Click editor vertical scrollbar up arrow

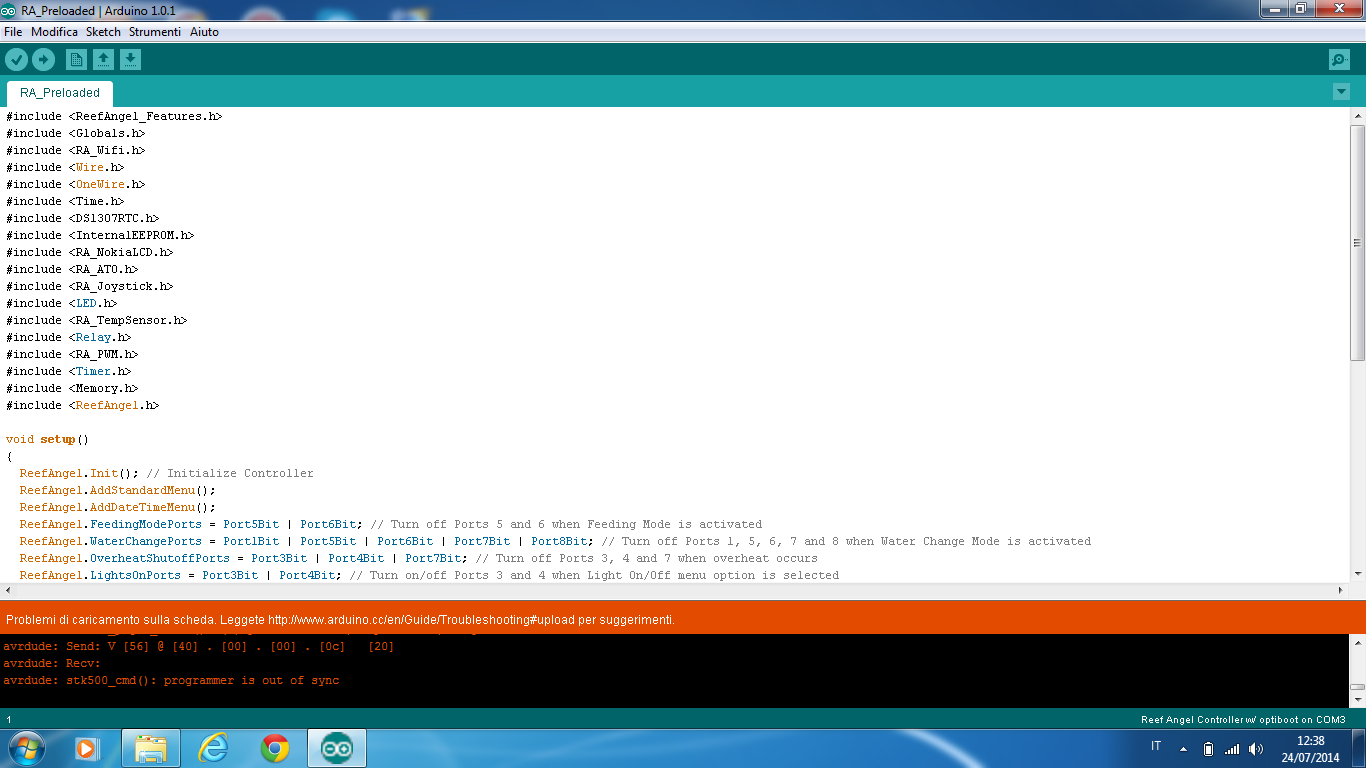(1357, 116)
